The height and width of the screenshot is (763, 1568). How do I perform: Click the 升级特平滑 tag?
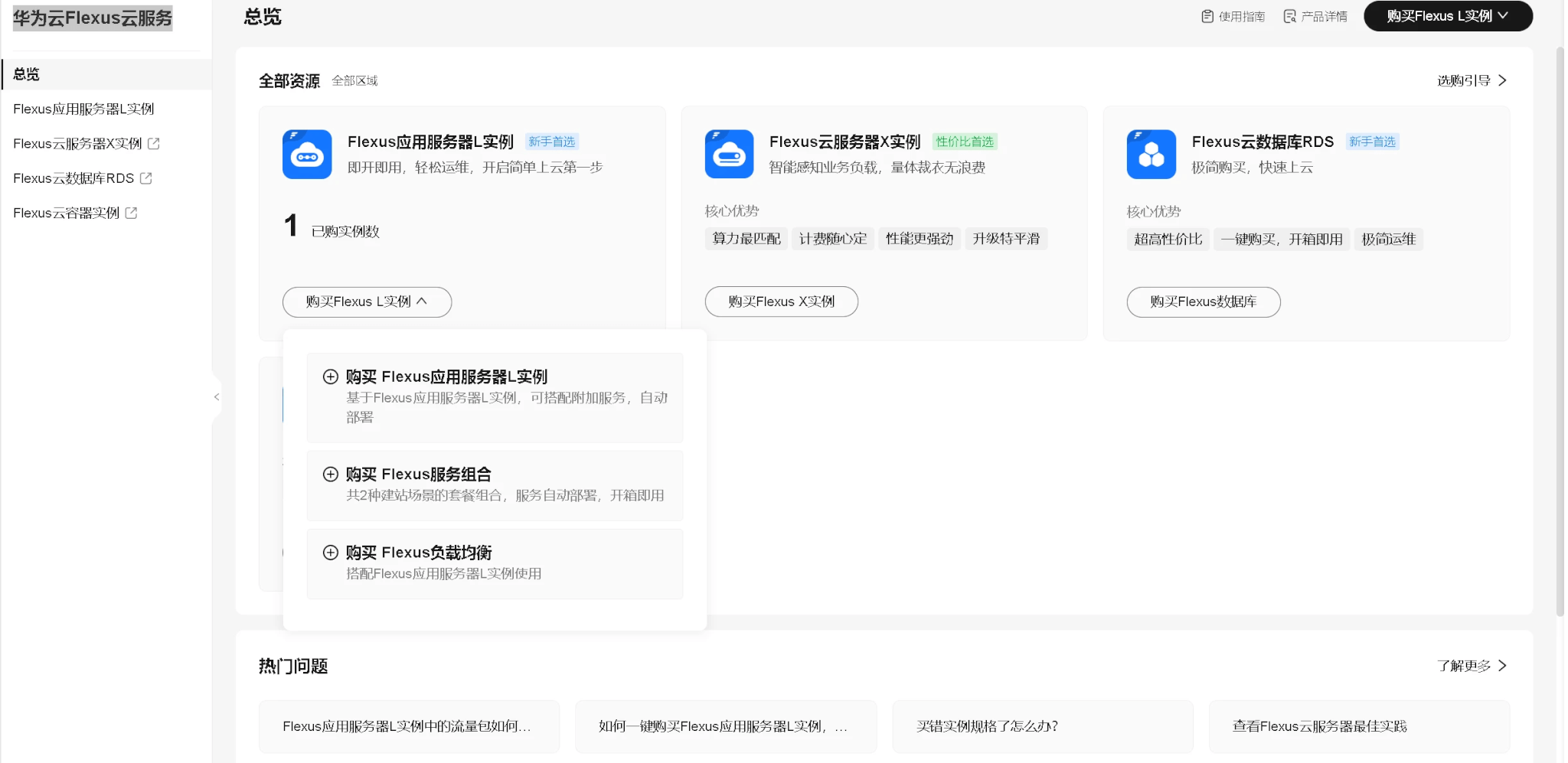click(1006, 239)
